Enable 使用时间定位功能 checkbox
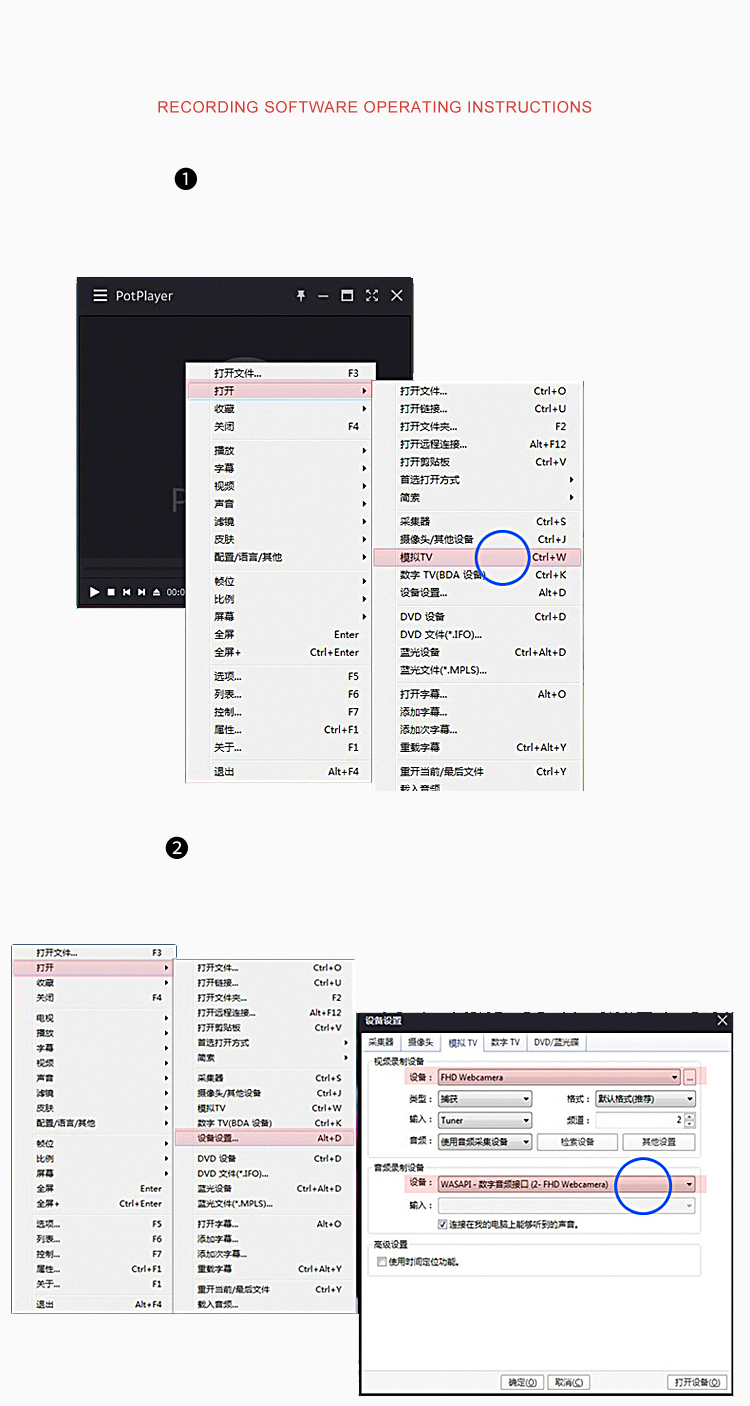750x1406 pixels. click(382, 1262)
